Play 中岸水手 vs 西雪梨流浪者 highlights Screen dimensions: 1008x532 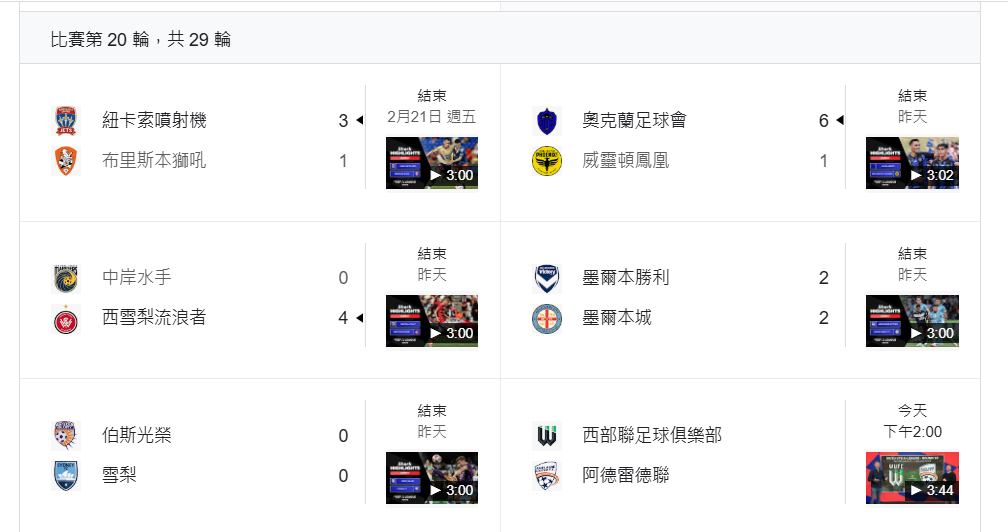click(431, 321)
